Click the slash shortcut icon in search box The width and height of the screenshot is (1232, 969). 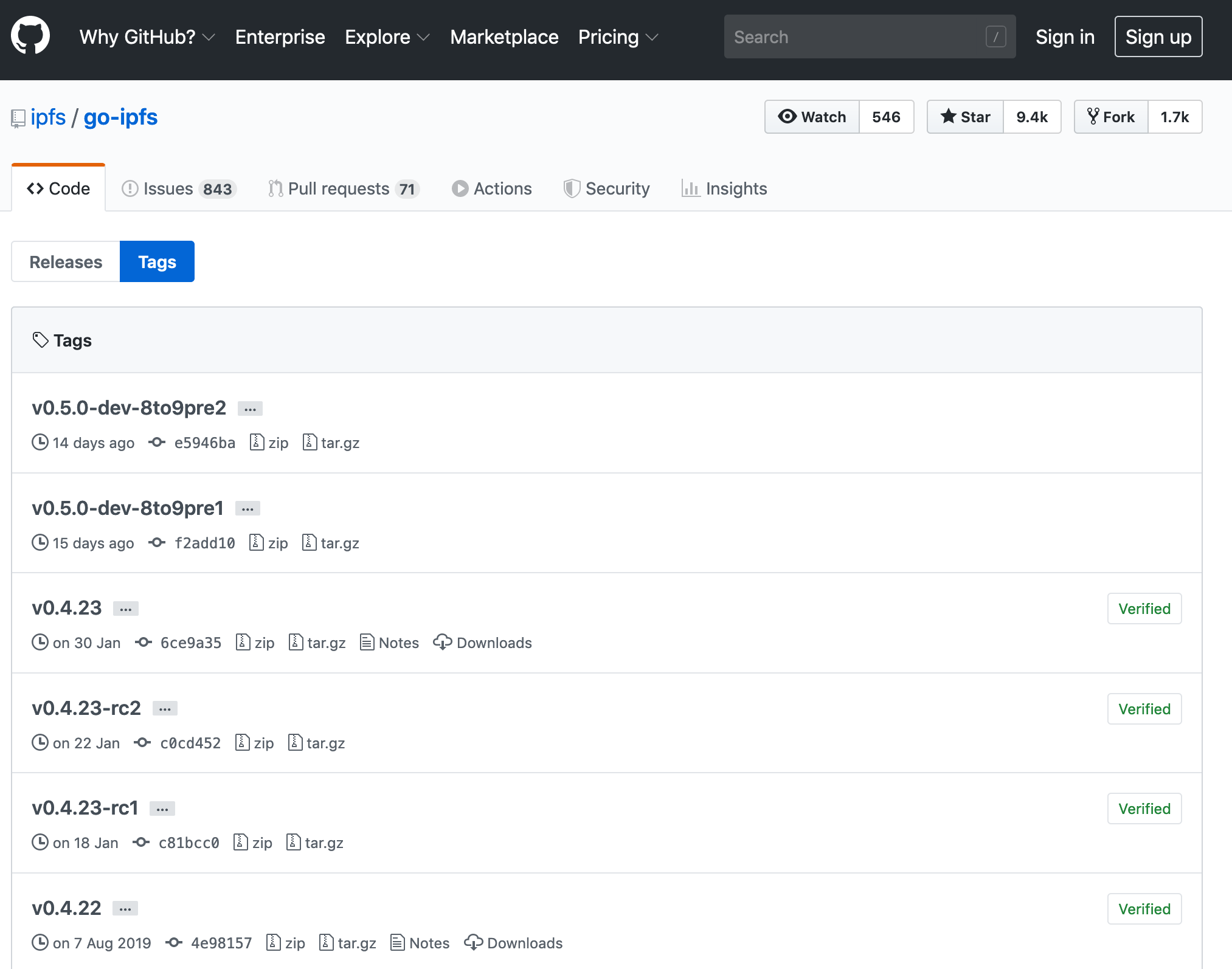995,37
